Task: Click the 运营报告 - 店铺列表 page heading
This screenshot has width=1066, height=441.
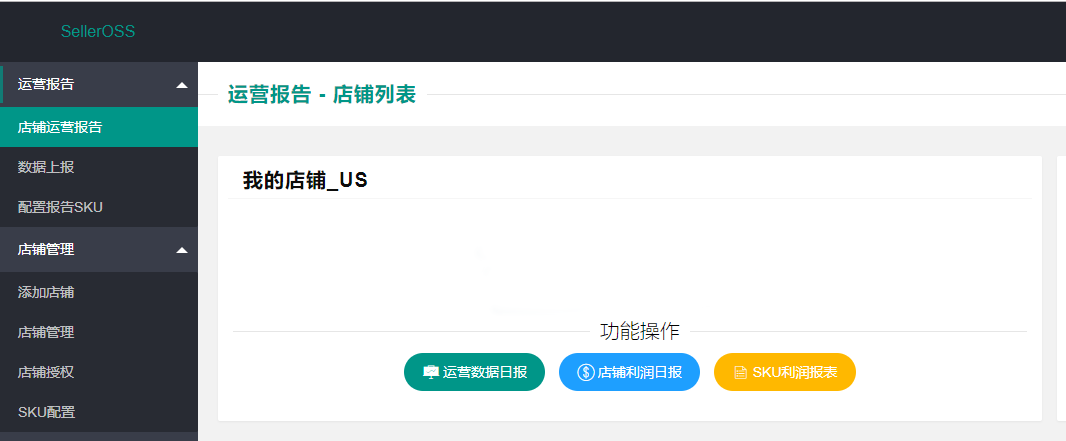Action: 322,94
